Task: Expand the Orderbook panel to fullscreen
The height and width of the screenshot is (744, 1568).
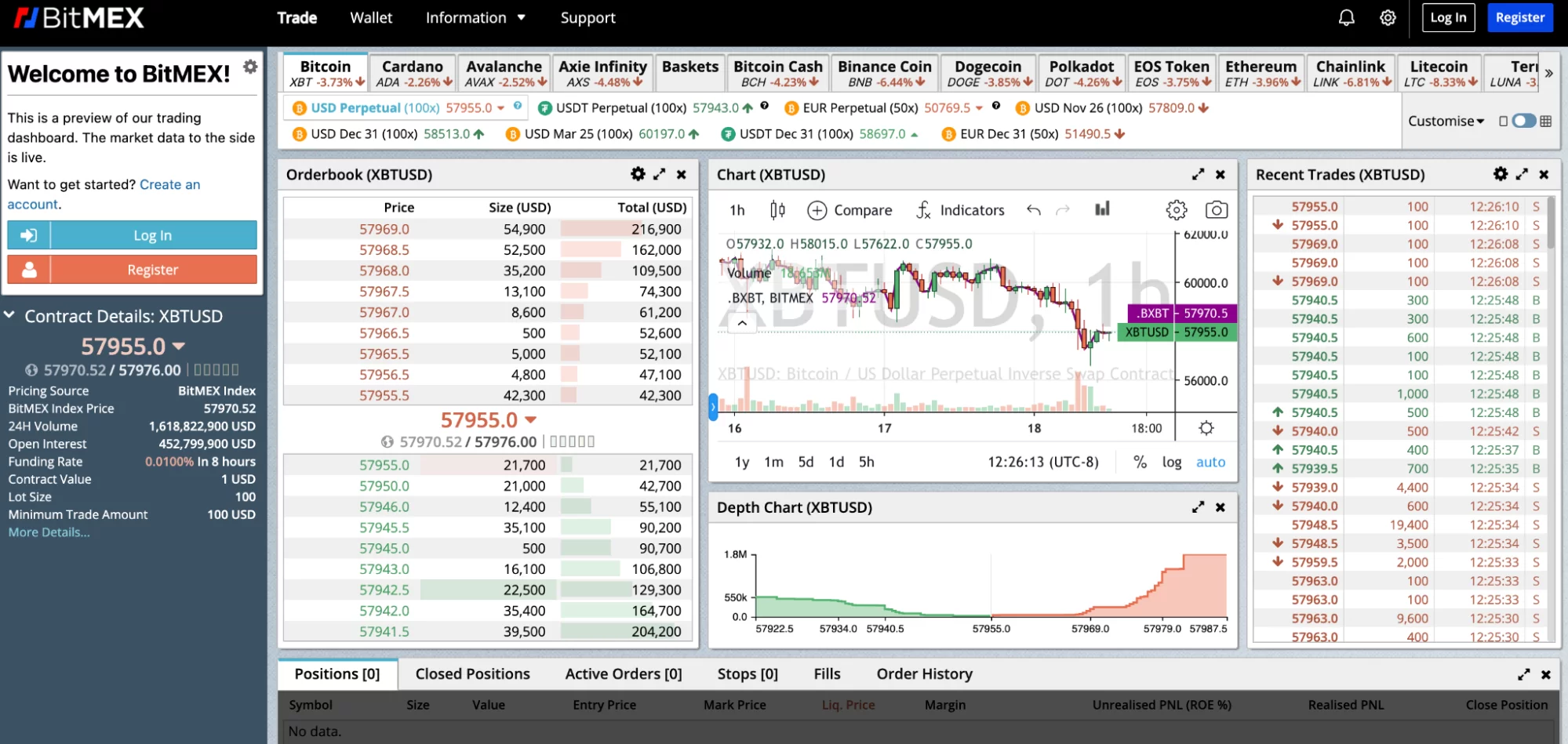Action: tap(660, 174)
